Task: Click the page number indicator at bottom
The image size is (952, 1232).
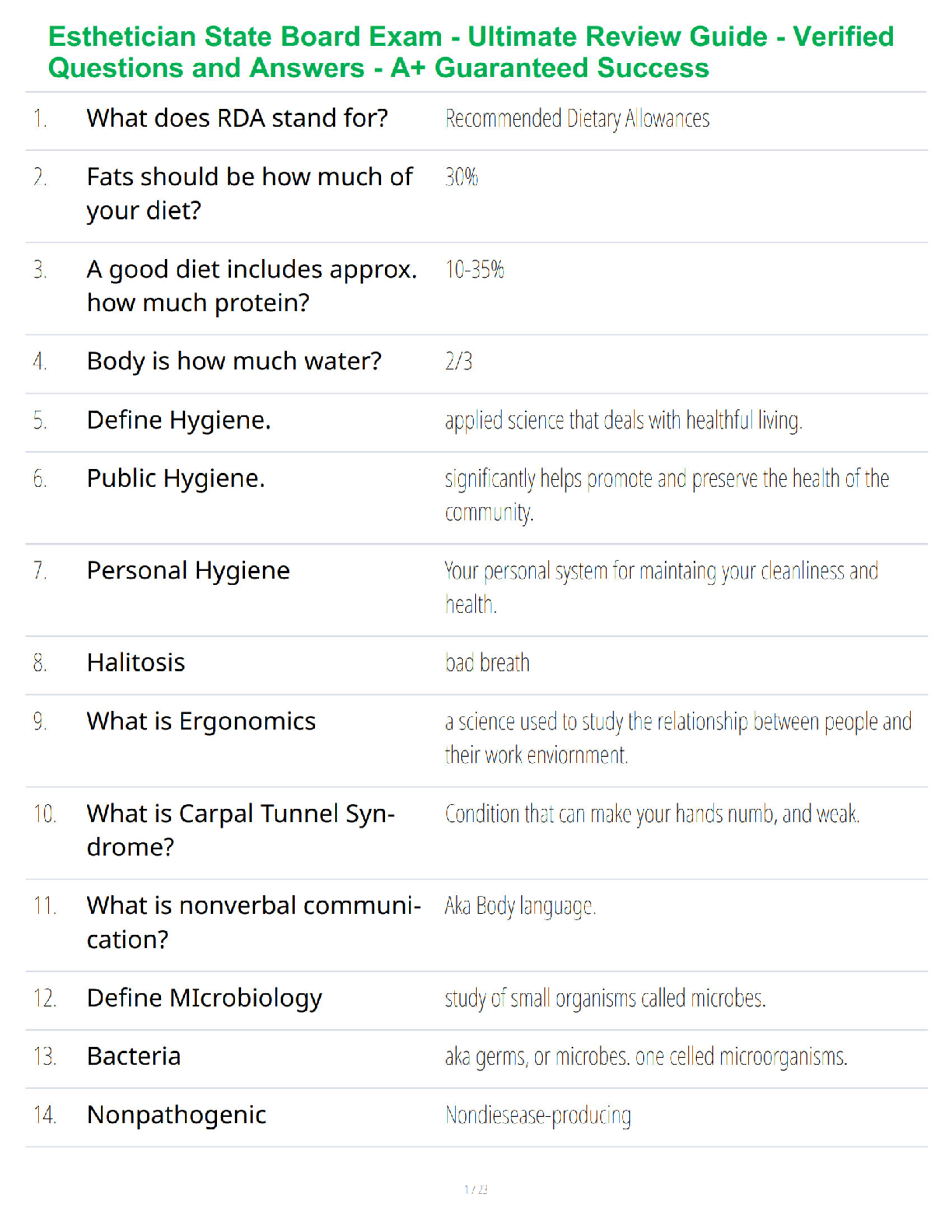Action: [x=476, y=1189]
